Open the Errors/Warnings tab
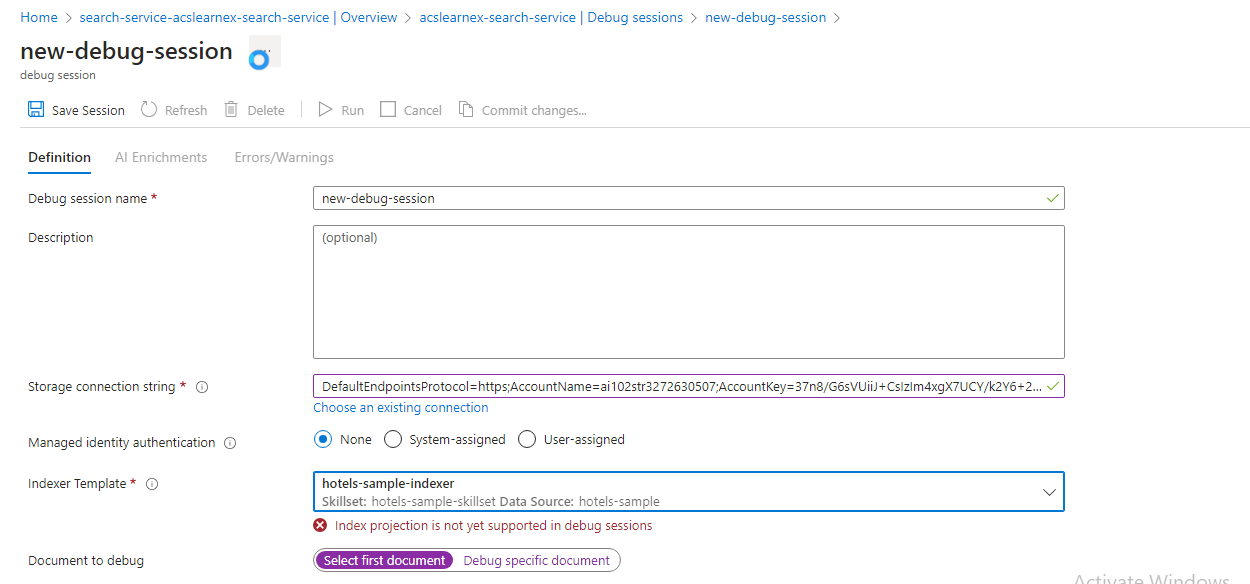This screenshot has height=584, width=1250. coord(284,157)
